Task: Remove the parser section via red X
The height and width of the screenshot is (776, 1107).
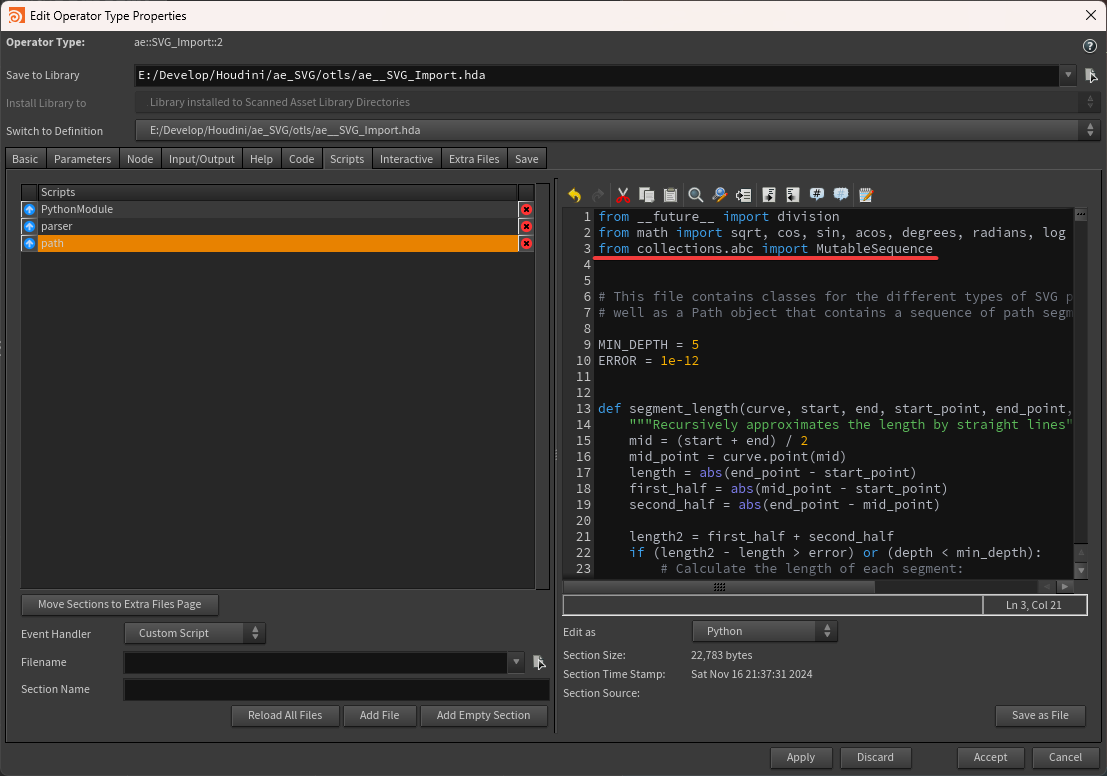Action: (526, 227)
